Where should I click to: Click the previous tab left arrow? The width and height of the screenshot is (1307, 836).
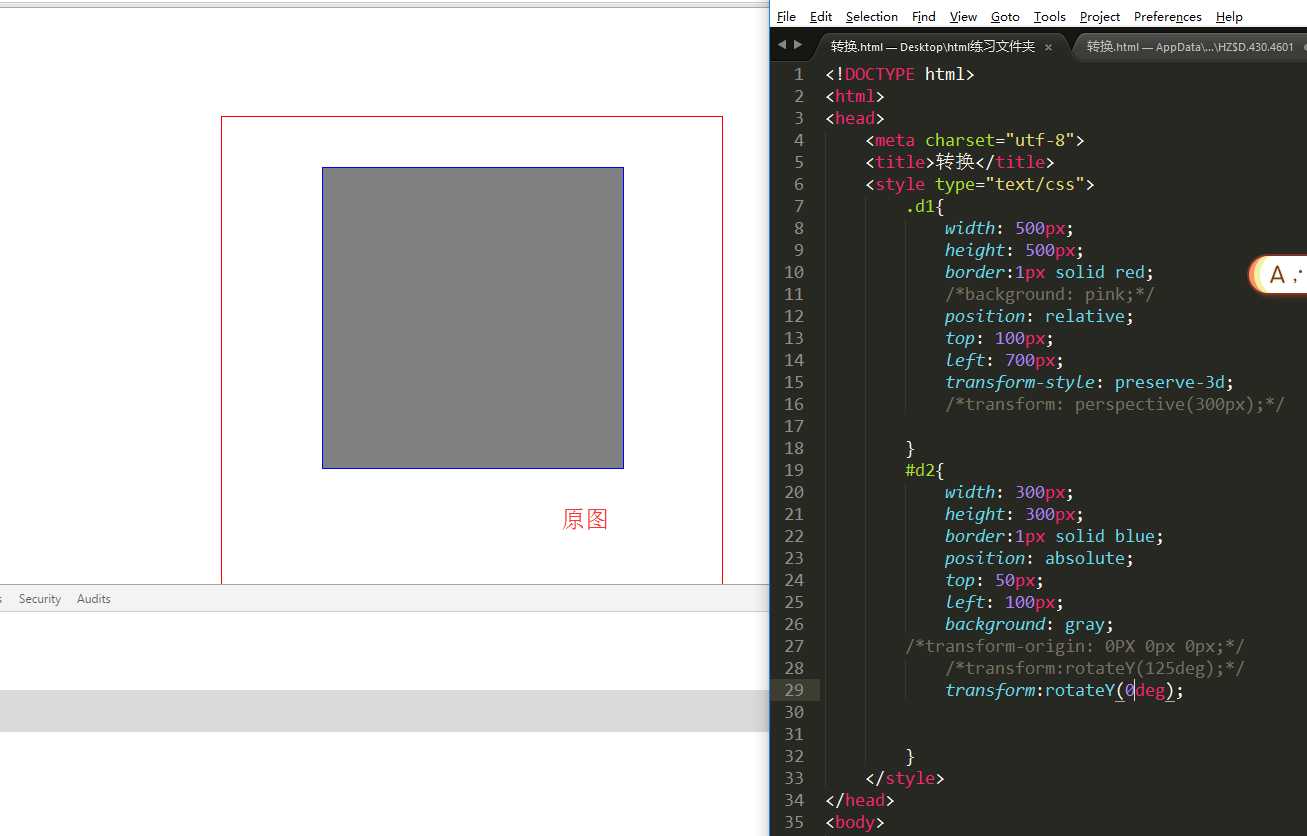pyautogui.click(x=782, y=45)
